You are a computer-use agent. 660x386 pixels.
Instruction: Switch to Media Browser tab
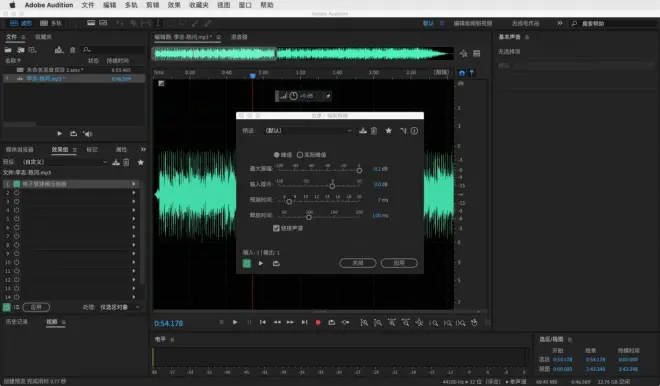pyautogui.click(x=19, y=149)
